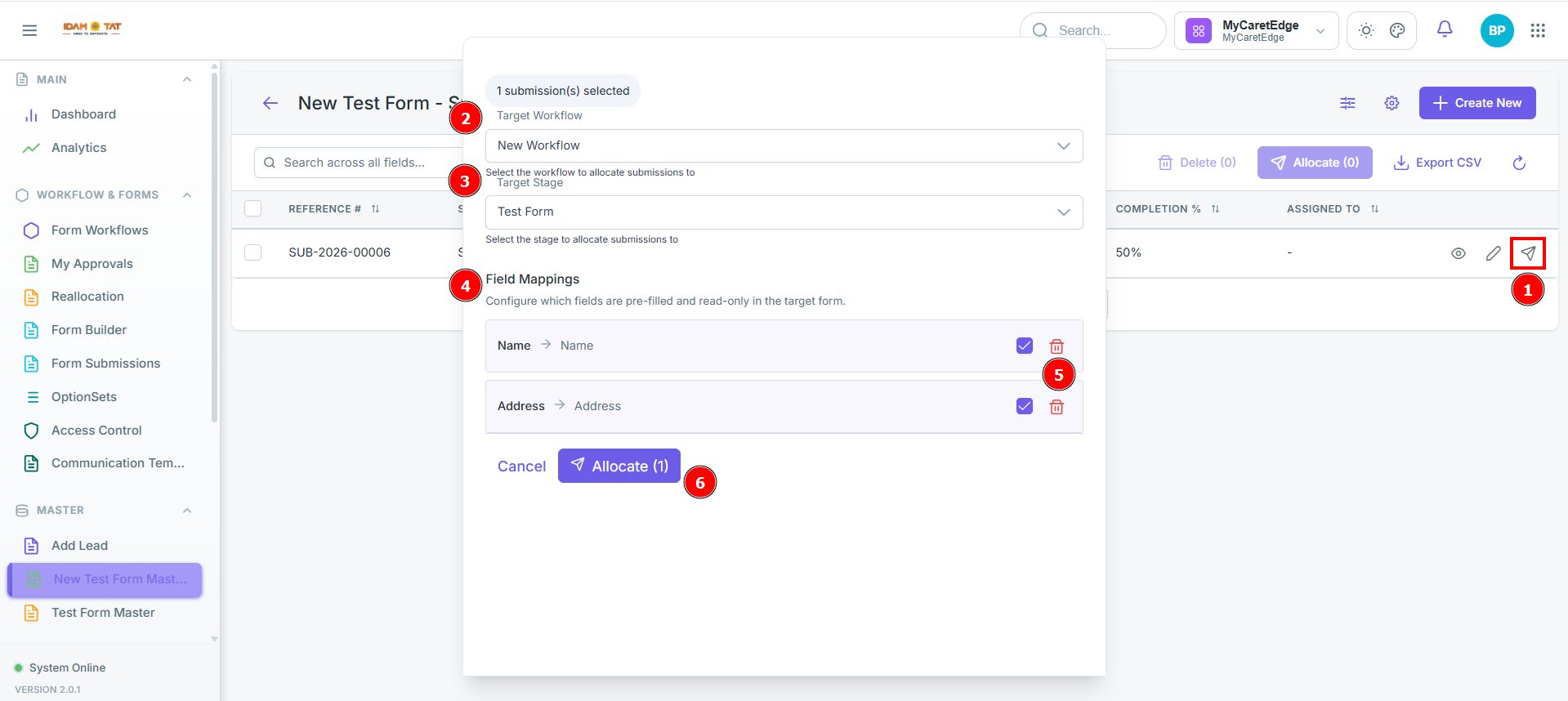Toggle Name mapping read-only checkbox

coord(1025,346)
